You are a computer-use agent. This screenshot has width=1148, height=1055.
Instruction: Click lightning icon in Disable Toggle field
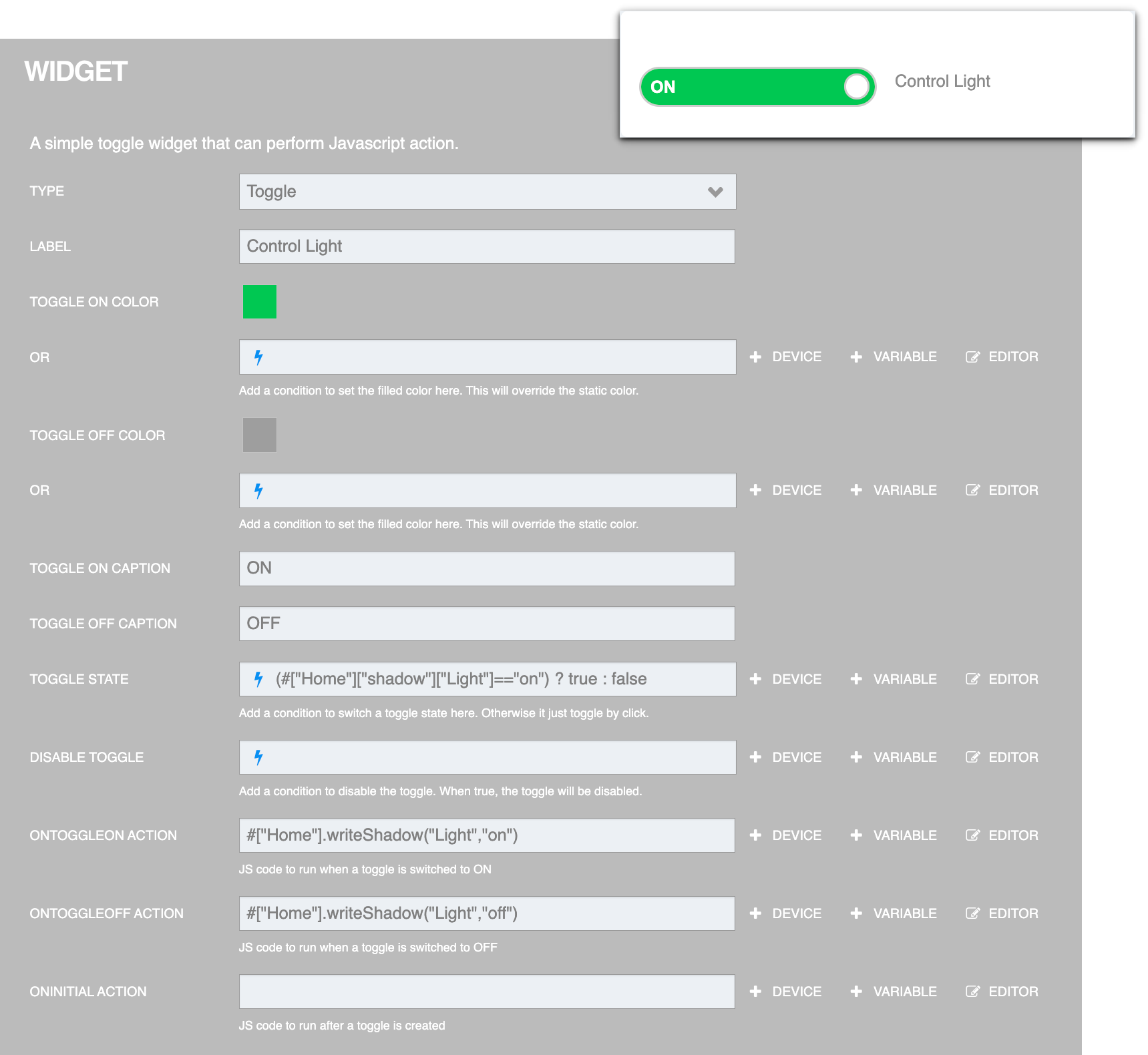[x=258, y=757]
